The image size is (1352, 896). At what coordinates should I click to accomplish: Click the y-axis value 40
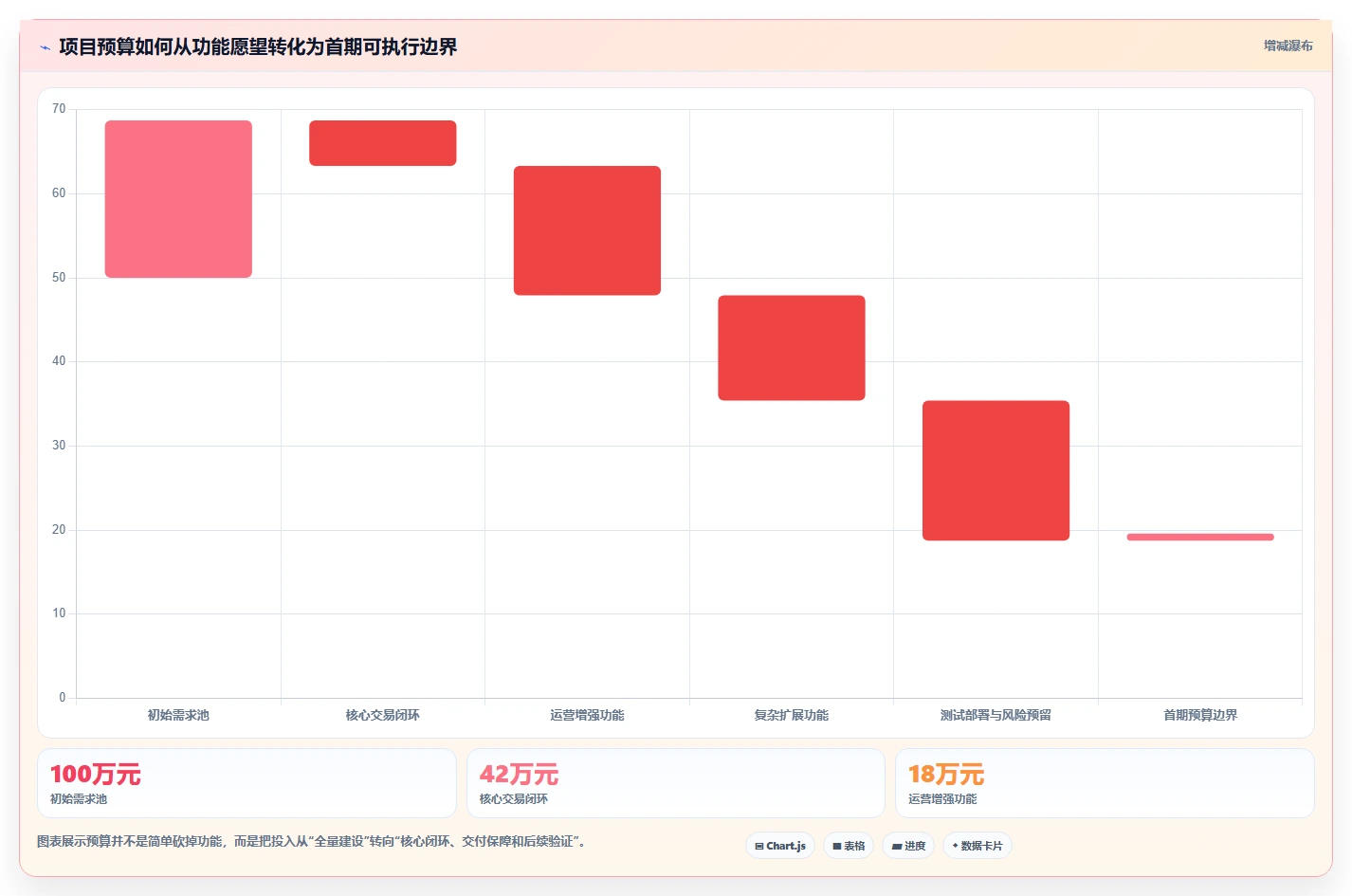(59, 361)
